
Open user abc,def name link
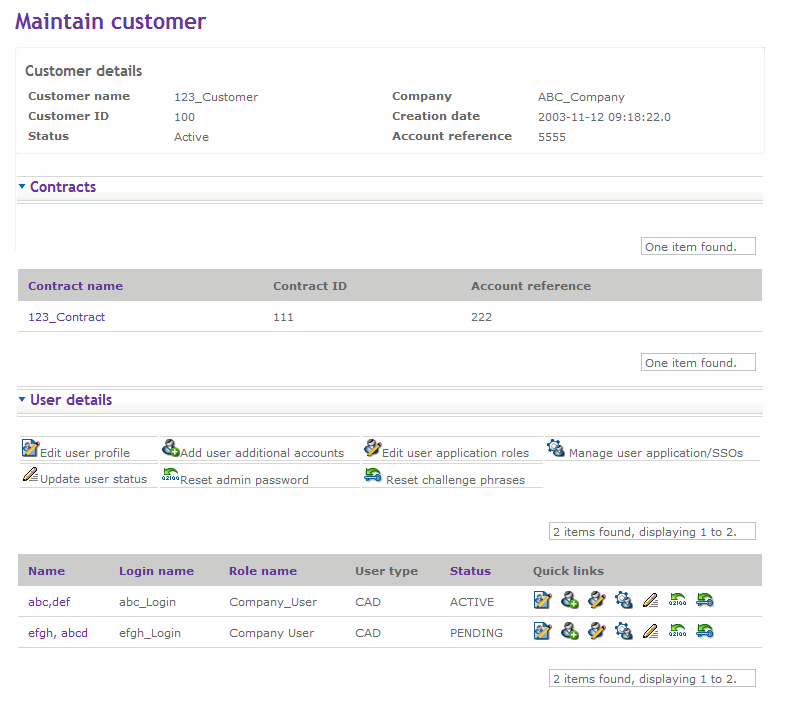point(49,602)
